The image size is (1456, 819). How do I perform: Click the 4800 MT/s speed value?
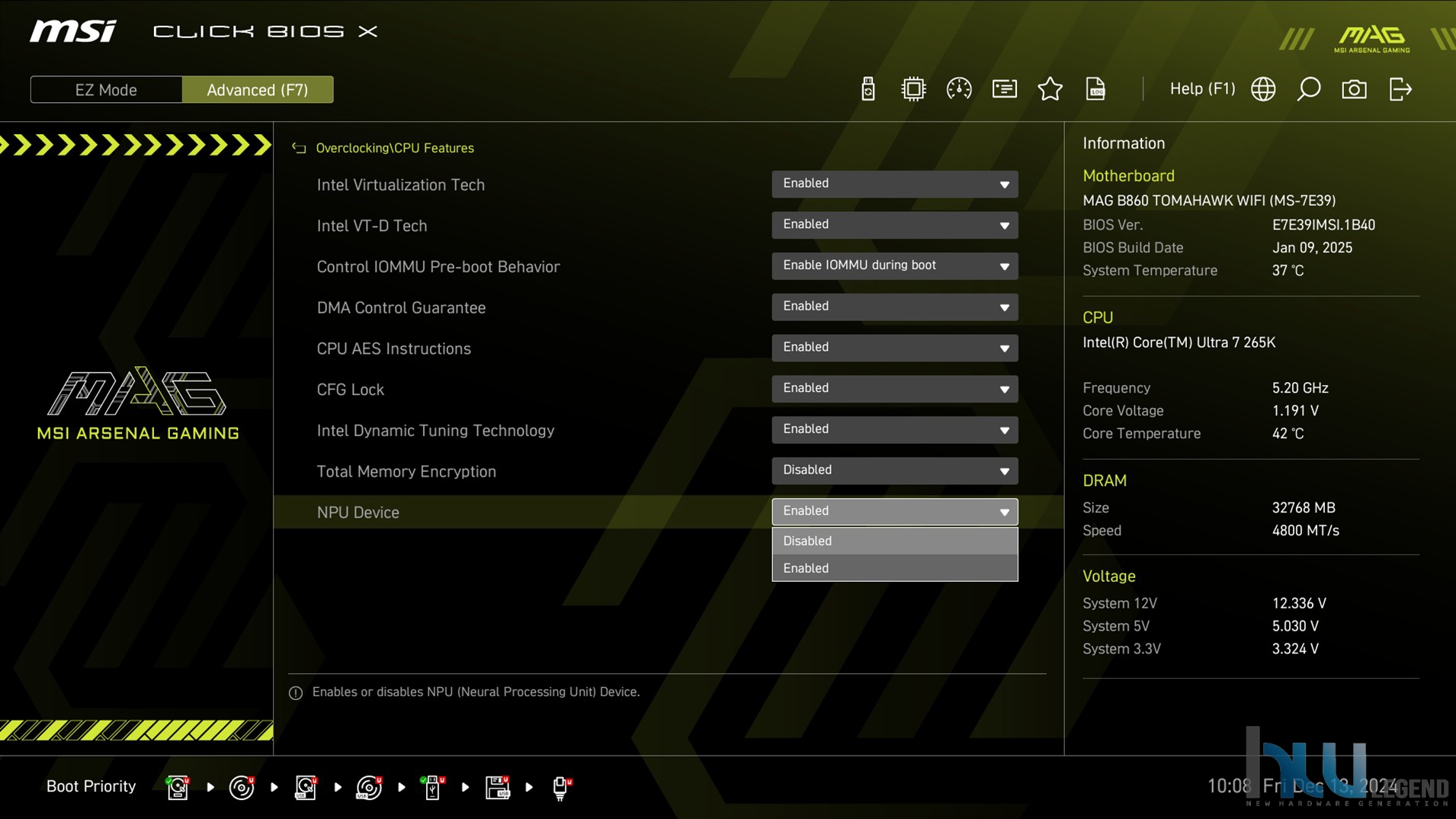coord(1305,531)
